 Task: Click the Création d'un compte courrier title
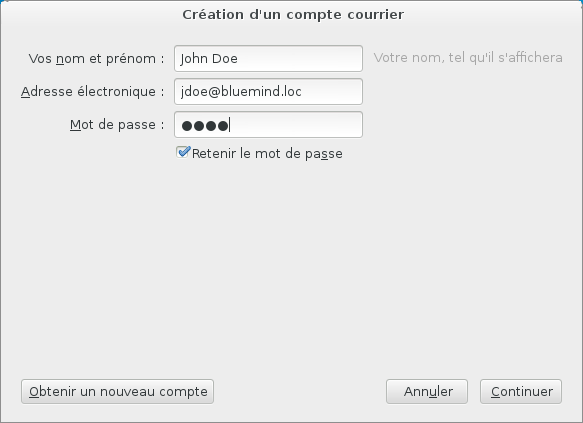(293, 14)
